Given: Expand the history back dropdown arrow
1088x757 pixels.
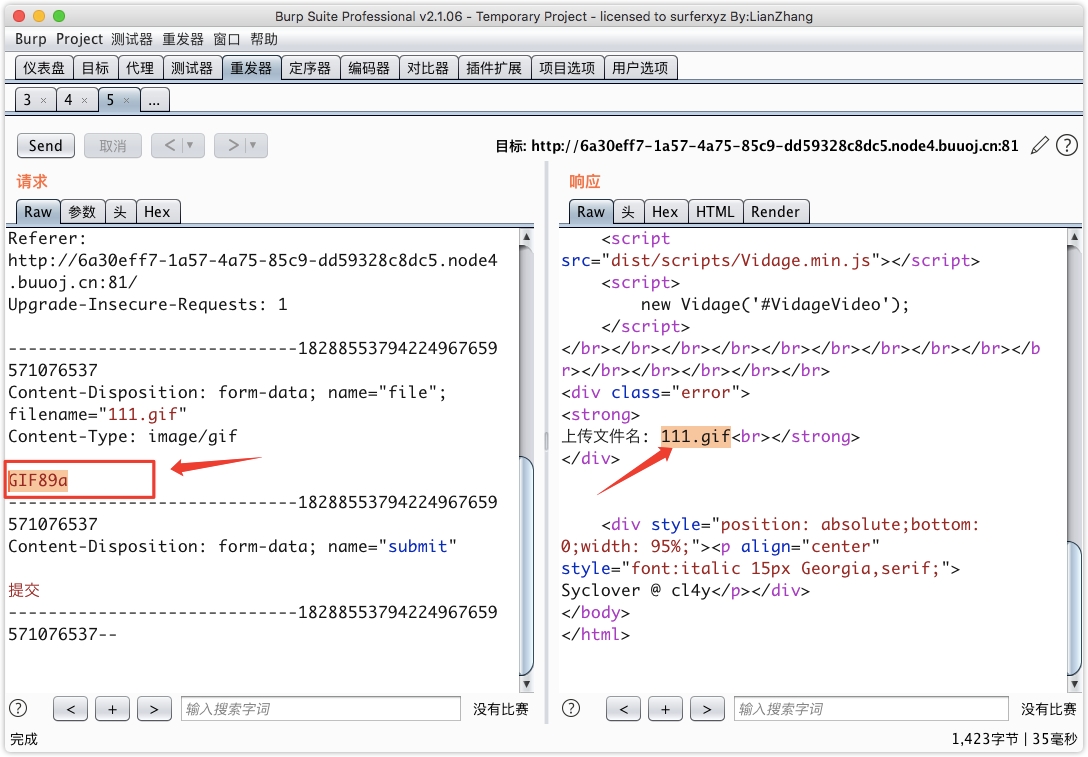Looking at the screenshot, I should coord(191,146).
